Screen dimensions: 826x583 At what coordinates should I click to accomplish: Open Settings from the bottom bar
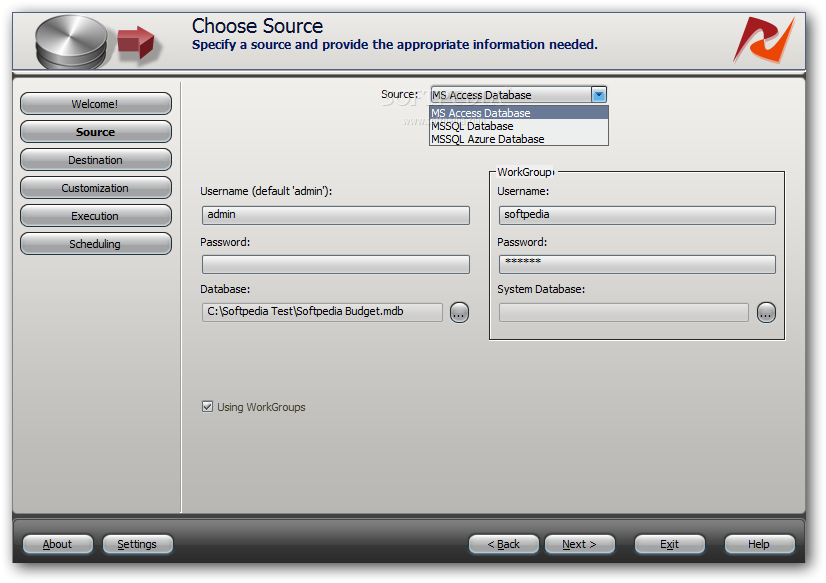(137, 544)
